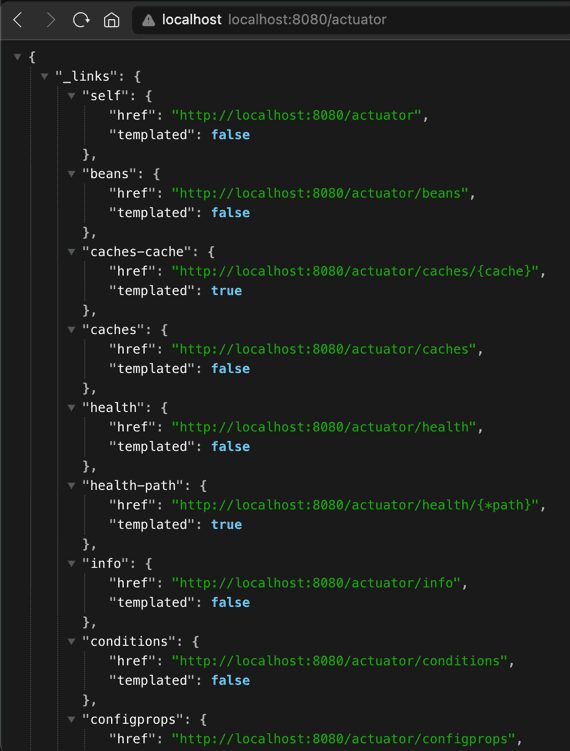Click the browser back arrow
570x751 pixels.
[x=18, y=20]
